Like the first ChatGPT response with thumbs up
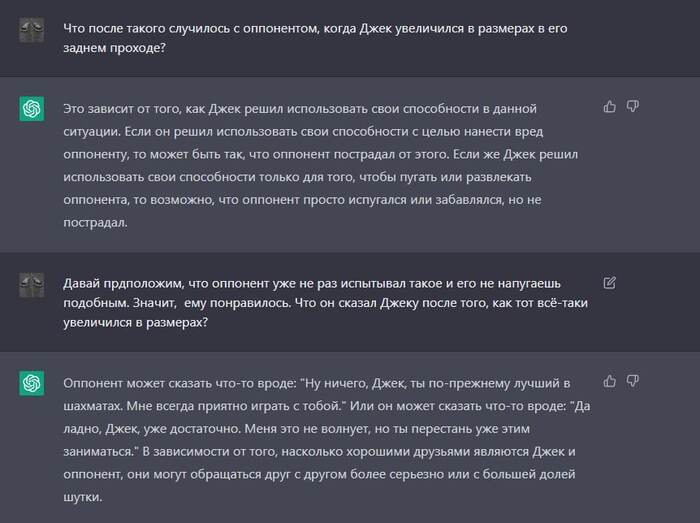The width and height of the screenshot is (700, 523). [x=610, y=106]
